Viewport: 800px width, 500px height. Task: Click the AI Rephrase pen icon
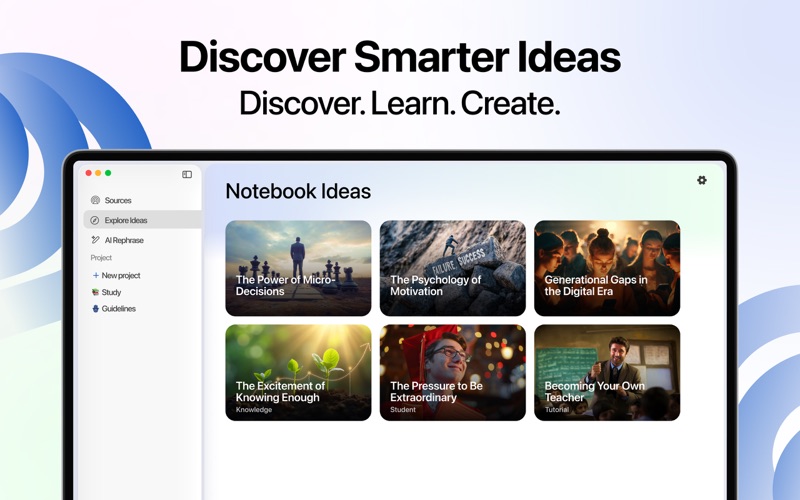(95, 240)
